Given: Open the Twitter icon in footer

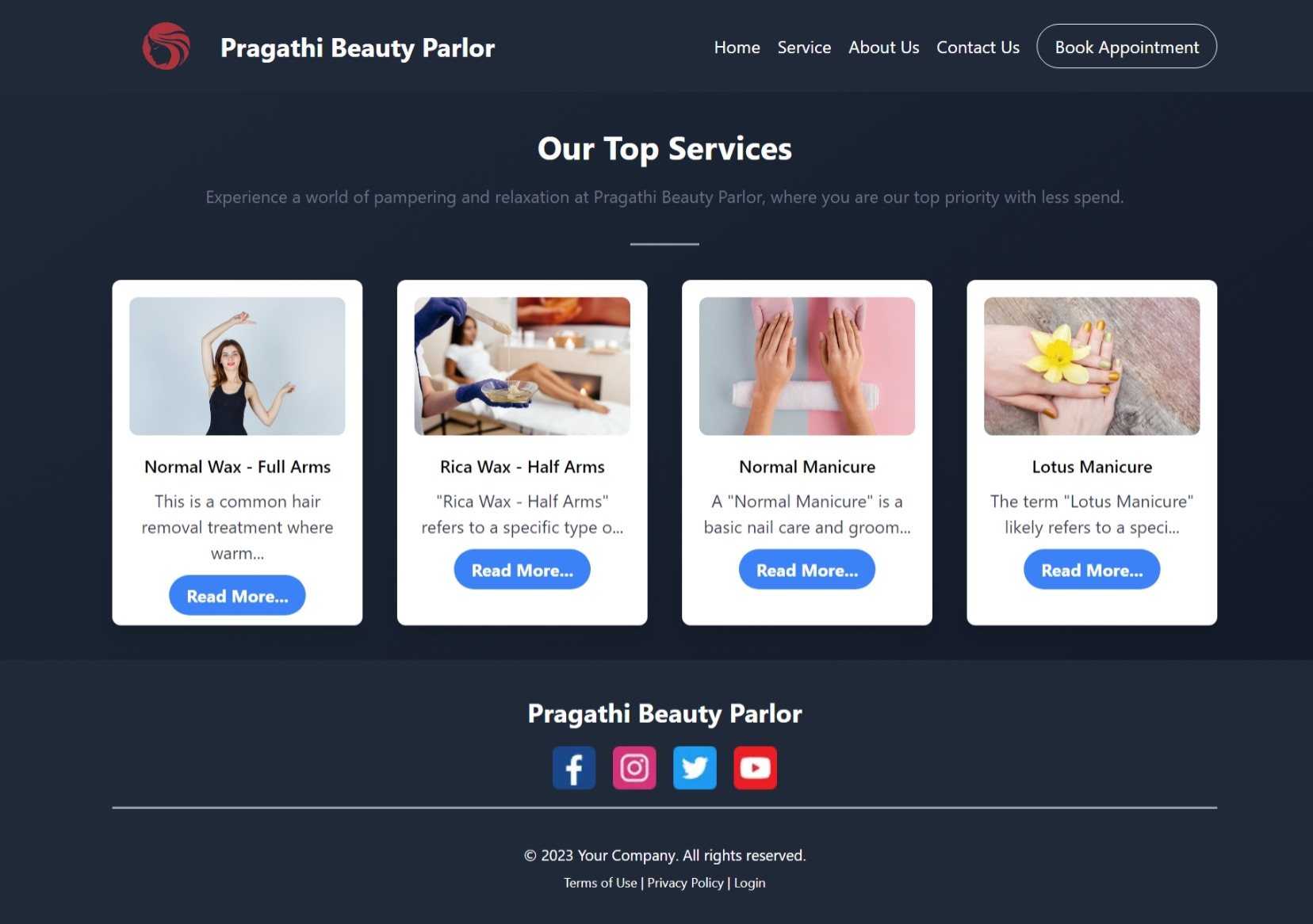Looking at the screenshot, I should pyautogui.click(x=695, y=768).
